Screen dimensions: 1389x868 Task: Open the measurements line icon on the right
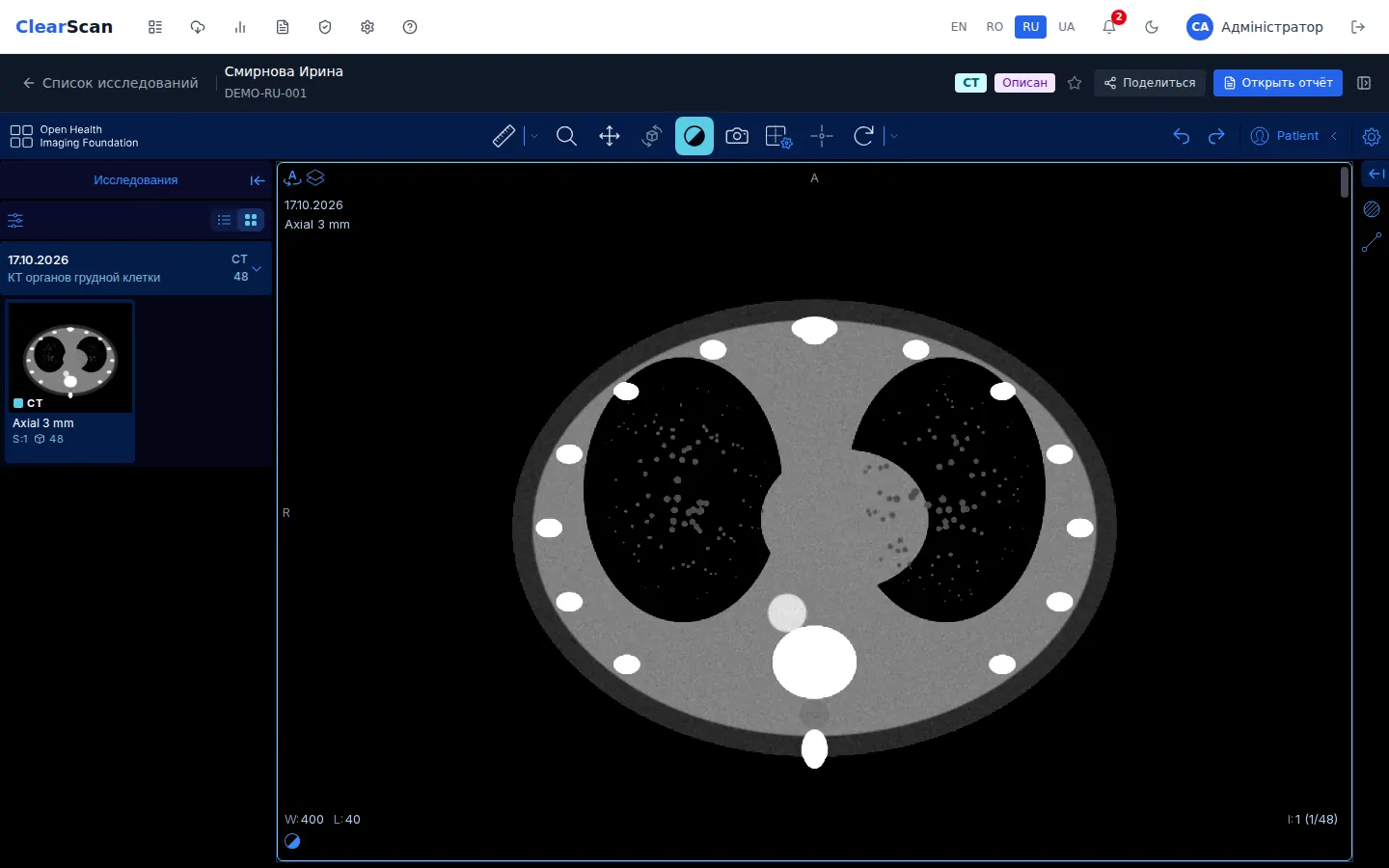click(1372, 243)
